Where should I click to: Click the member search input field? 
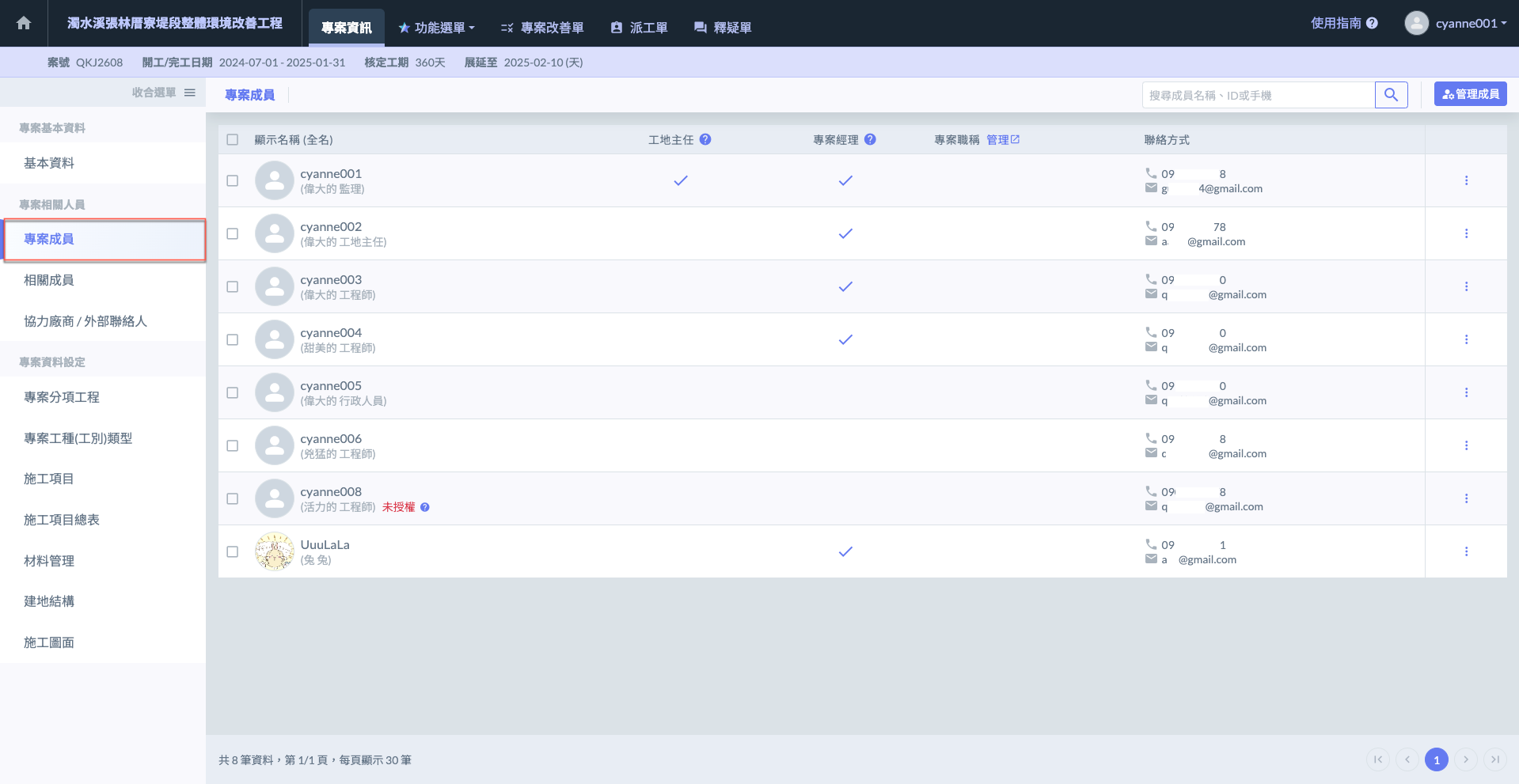coord(1258,95)
